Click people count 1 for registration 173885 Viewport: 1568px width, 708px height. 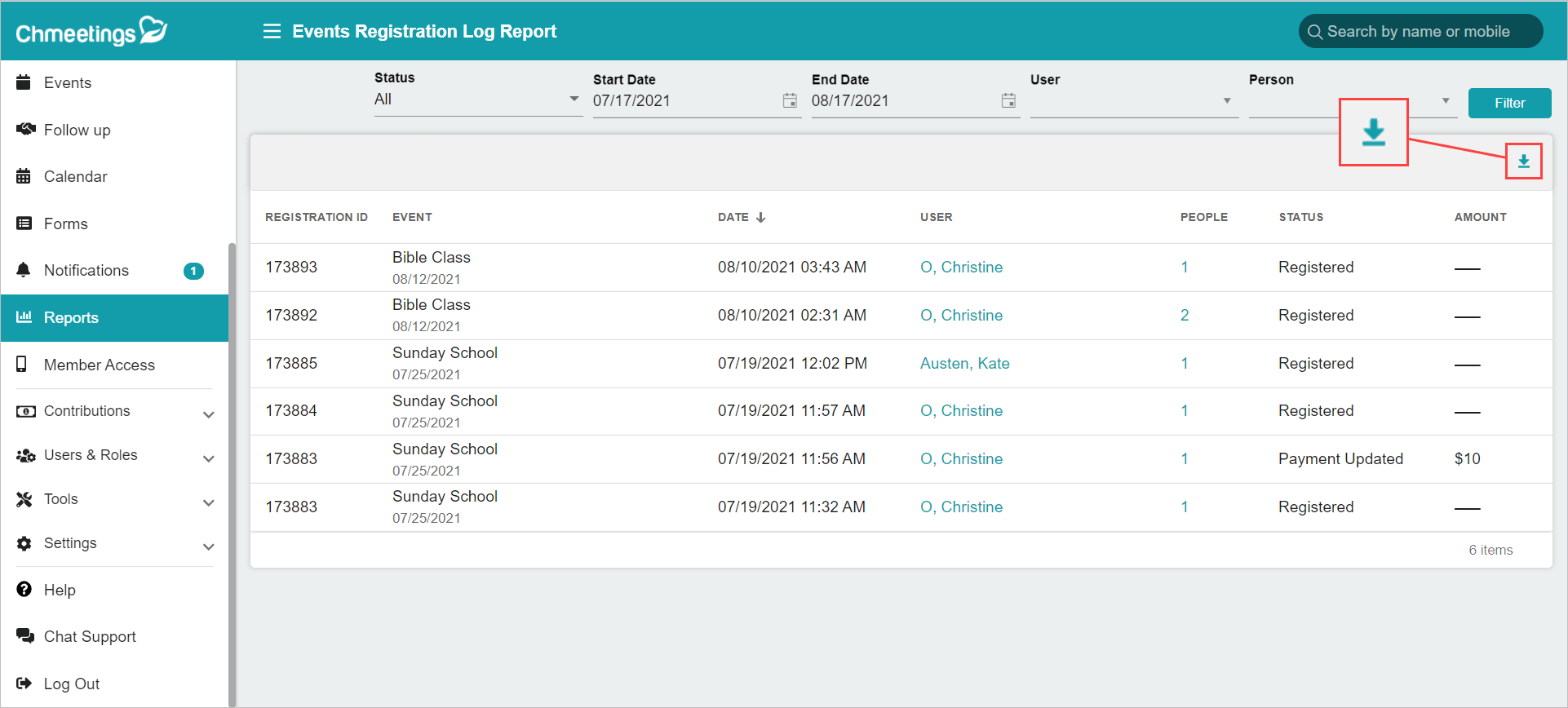point(1185,363)
